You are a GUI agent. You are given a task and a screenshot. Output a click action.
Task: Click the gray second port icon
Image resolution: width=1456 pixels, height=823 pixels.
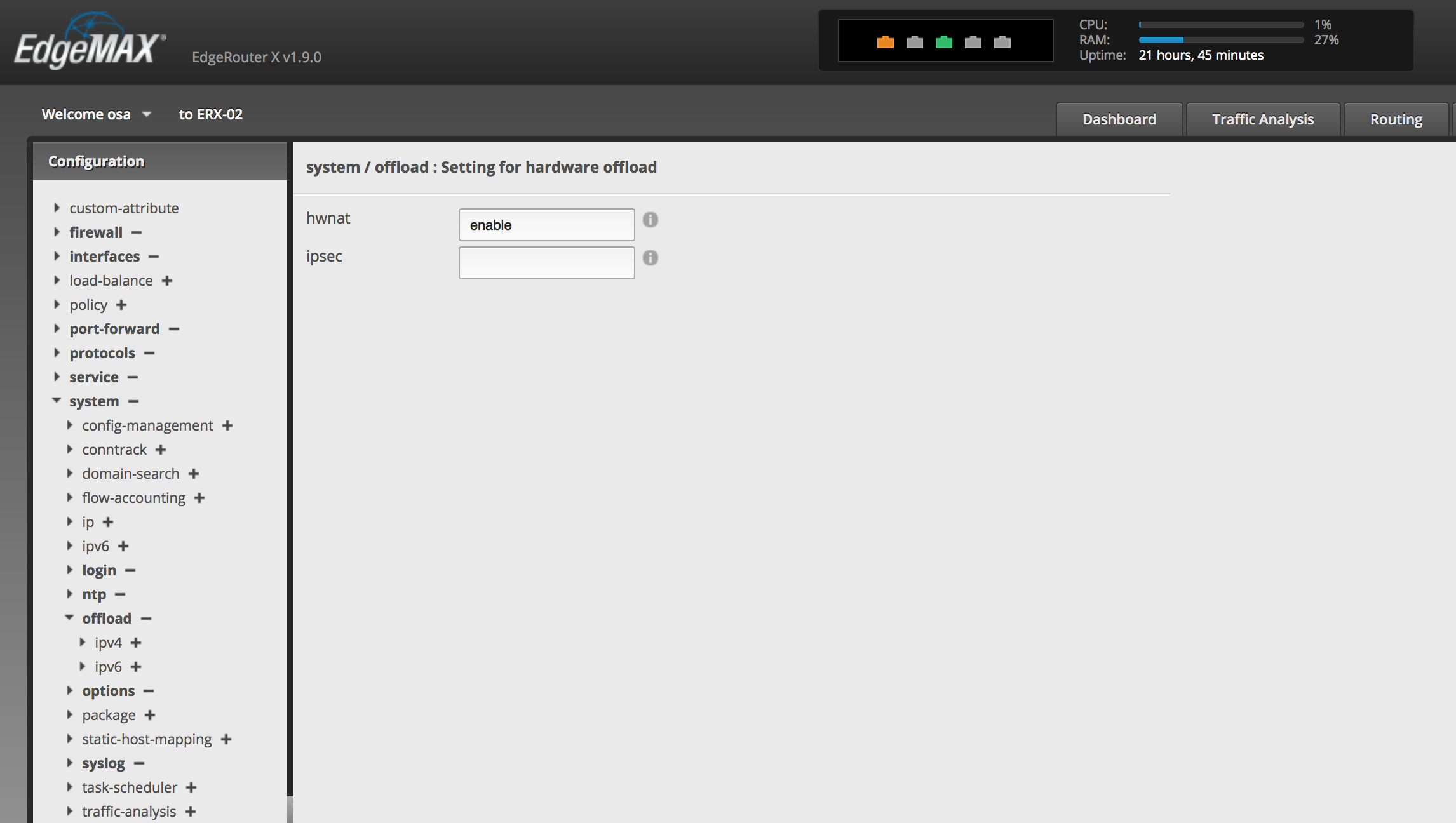coord(915,42)
